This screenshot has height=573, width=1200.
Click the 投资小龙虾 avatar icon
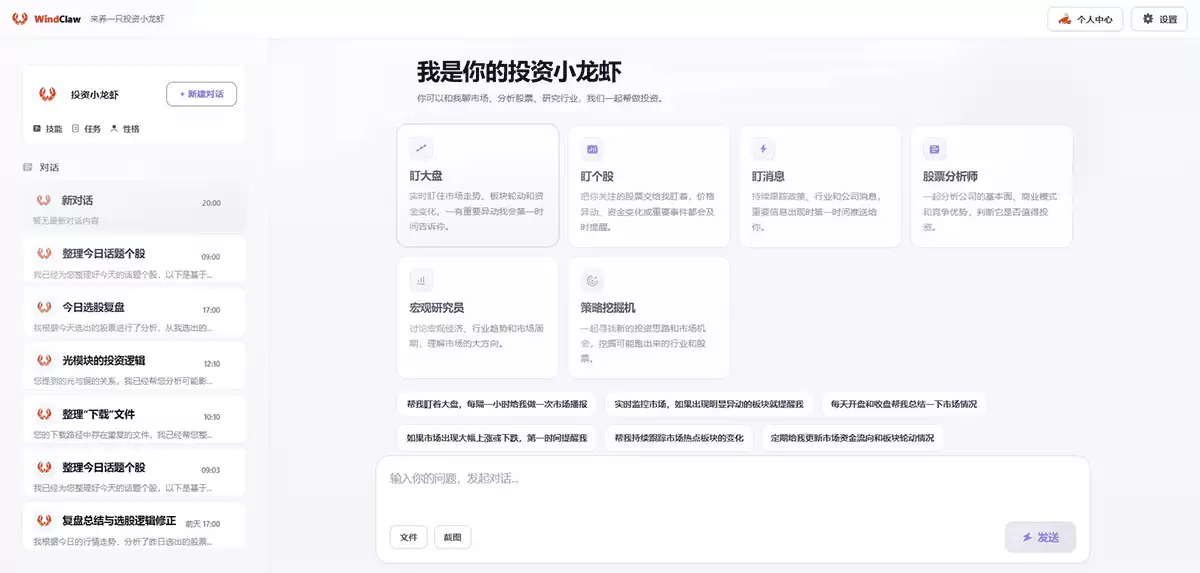(47, 94)
